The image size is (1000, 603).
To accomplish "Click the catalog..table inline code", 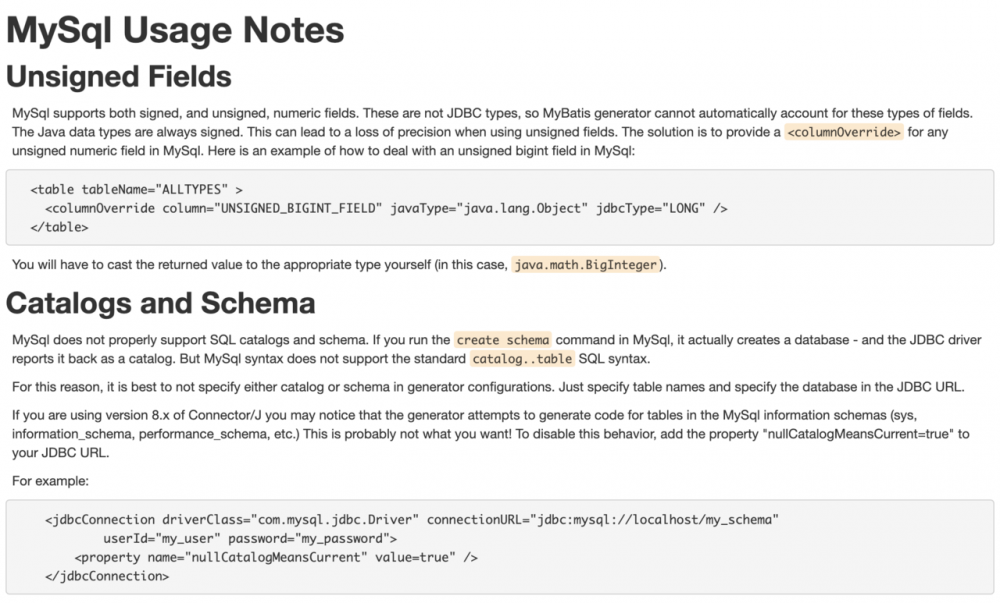I will coord(522,359).
